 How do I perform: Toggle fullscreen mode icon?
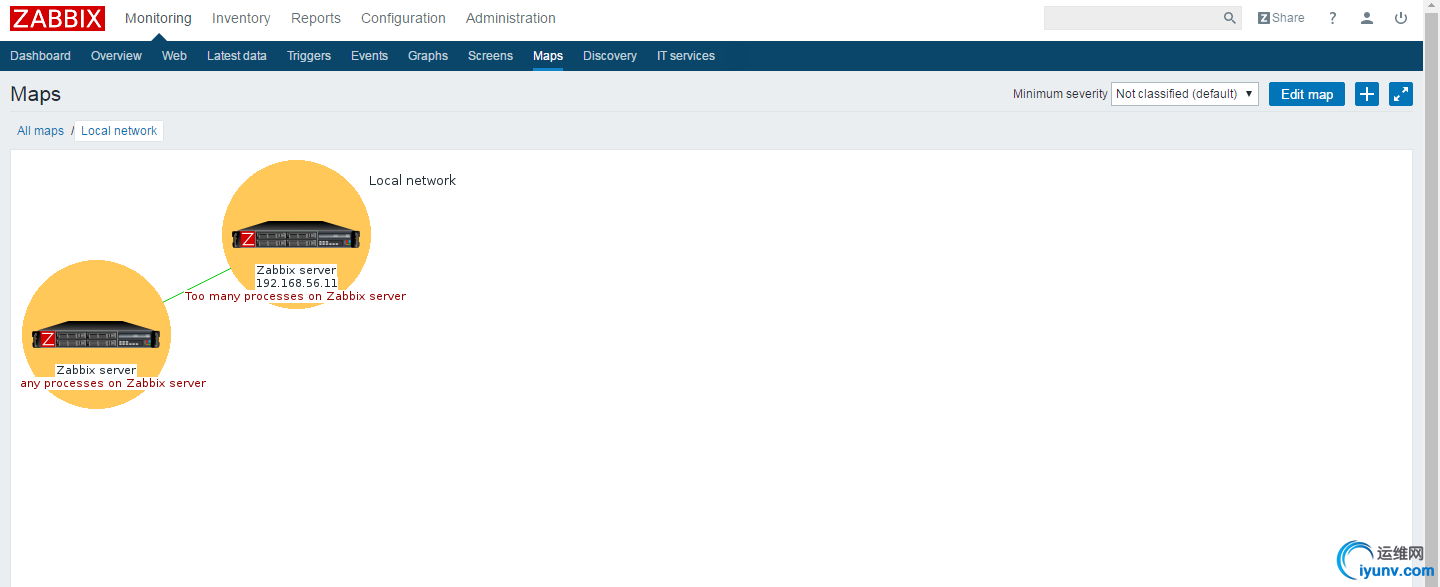pyautogui.click(x=1401, y=94)
